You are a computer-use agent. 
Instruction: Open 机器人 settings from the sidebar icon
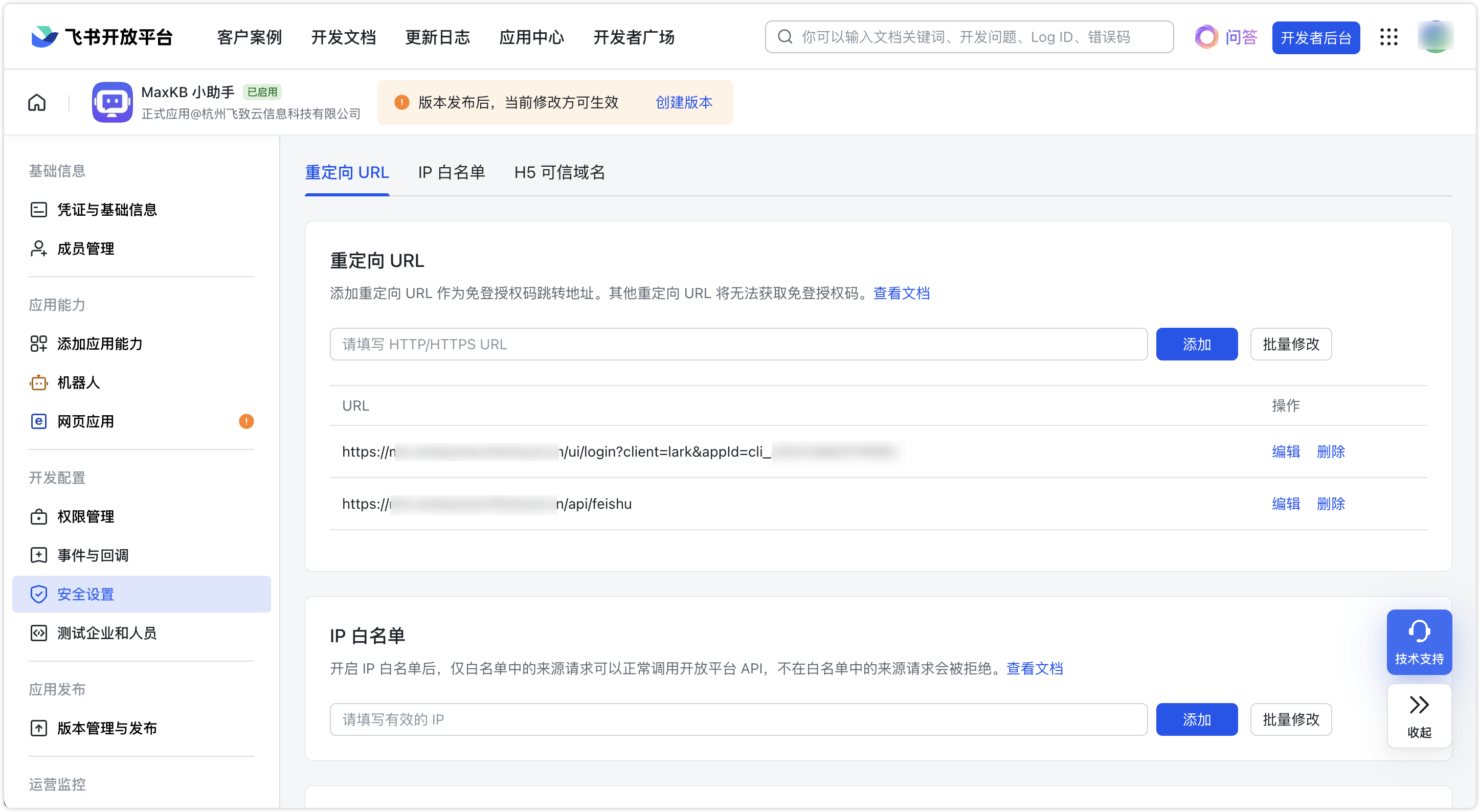[38, 382]
